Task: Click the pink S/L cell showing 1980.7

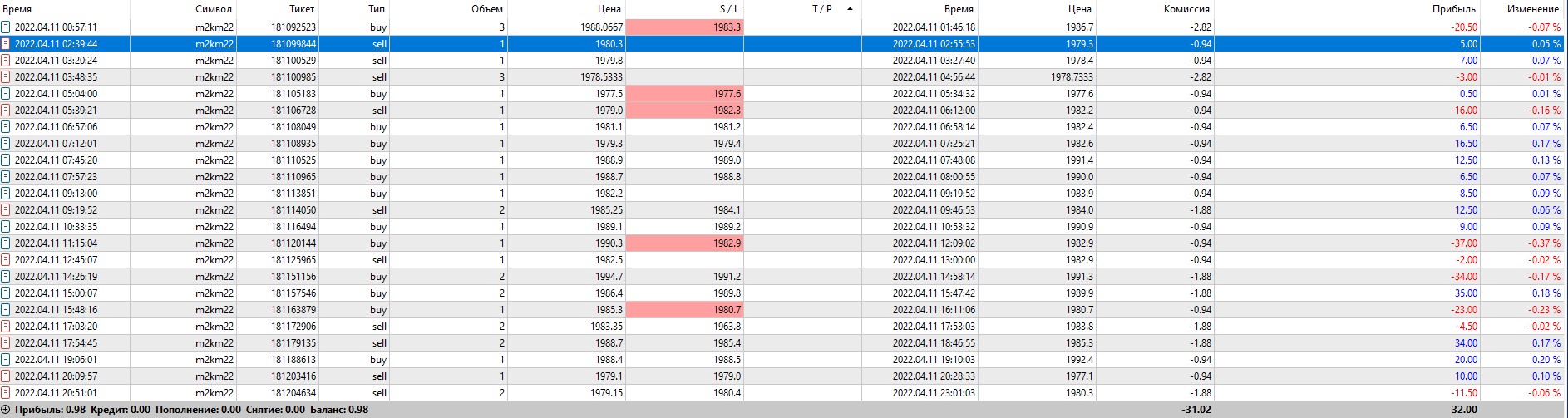Action: (683, 309)
